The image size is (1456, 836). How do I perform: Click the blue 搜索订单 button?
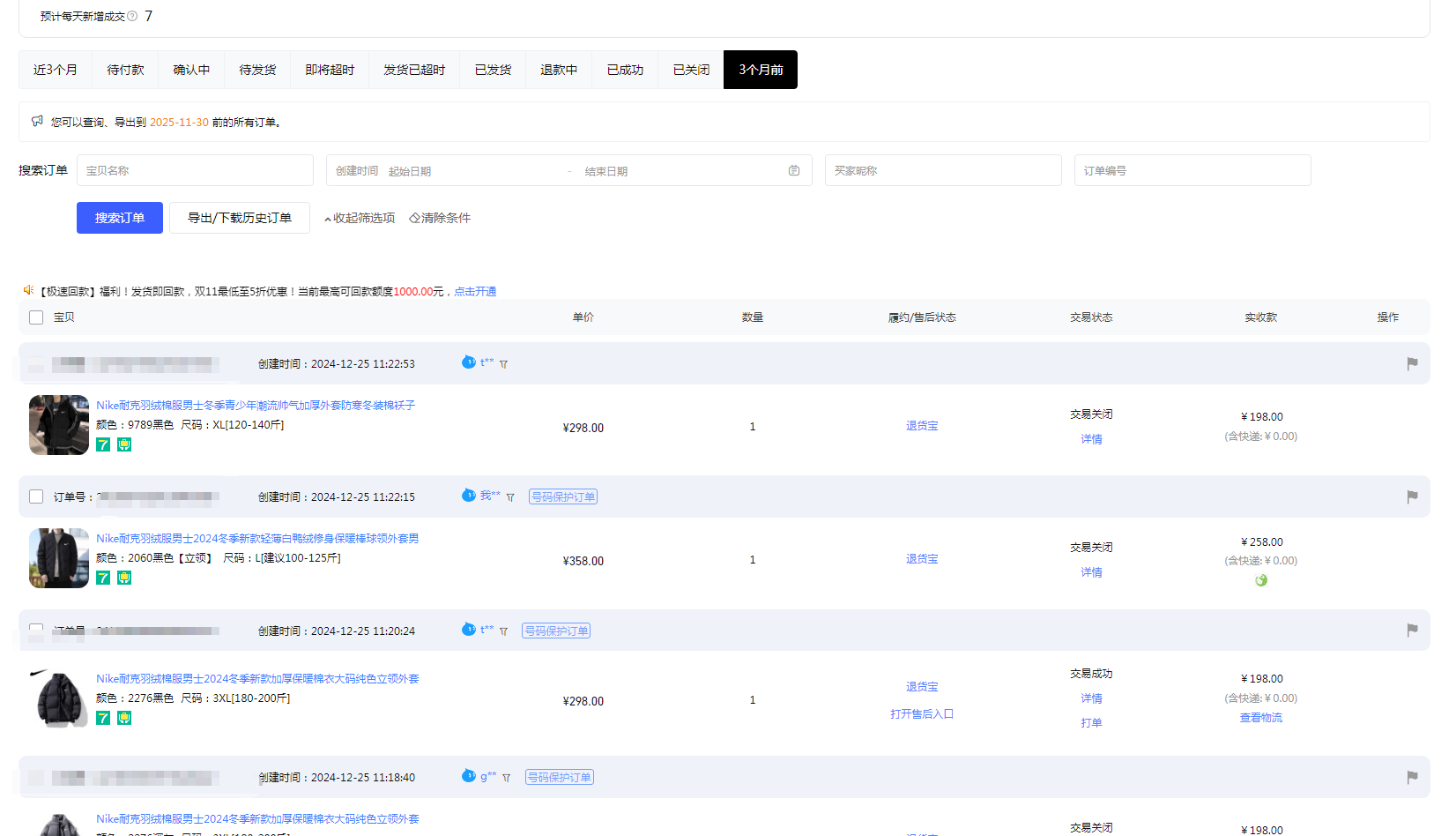click(x=120, y=218)
